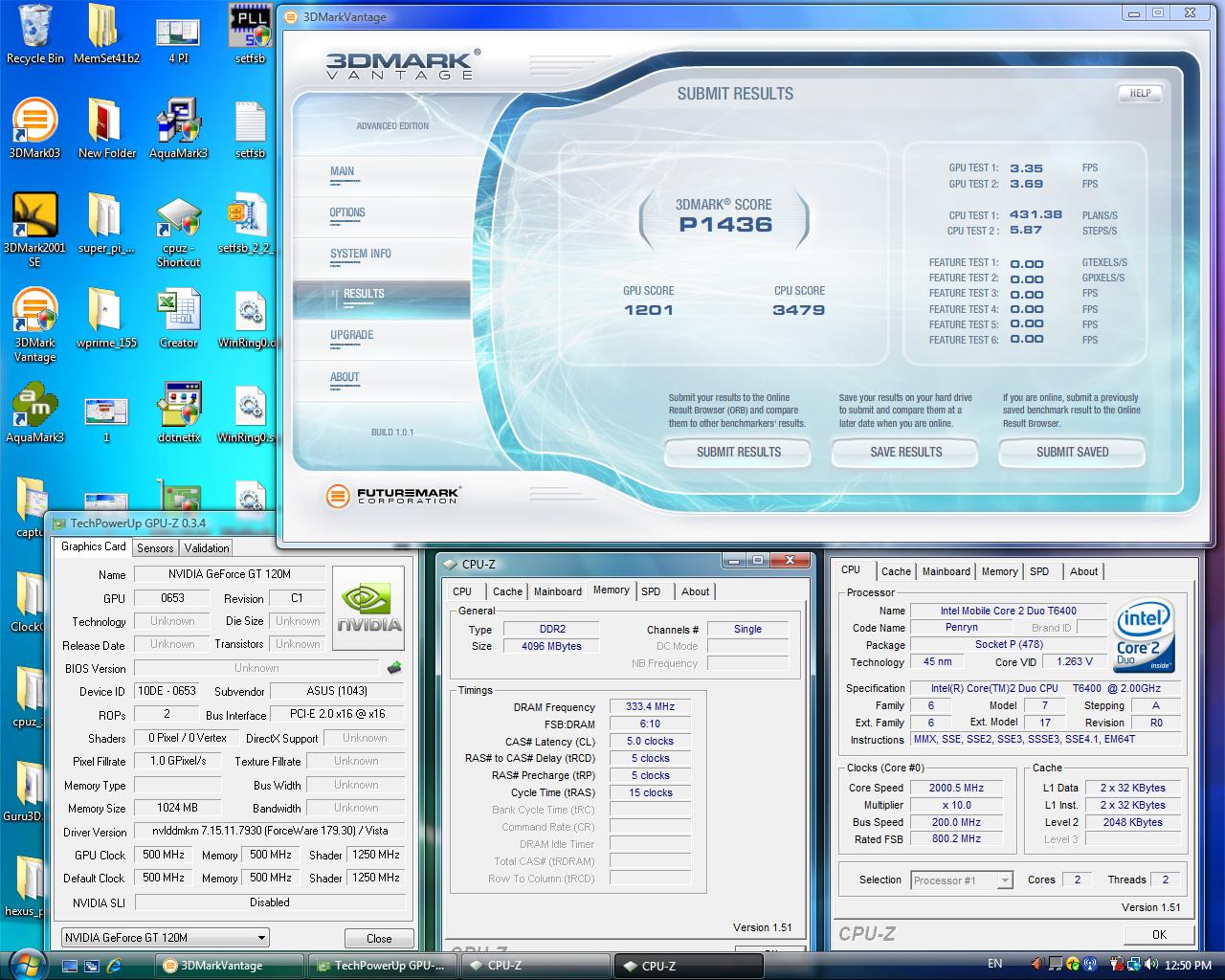The width and height of the screenshot is (1225, 980).
Task: Click the DRAM Frequency value 333.4 MHz
Action: click(651, 706)
